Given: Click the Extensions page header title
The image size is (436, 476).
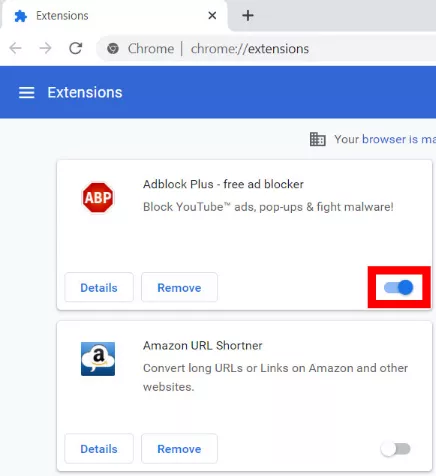Looking at the screenshot, I should pyautogui.click(x=85, y=92).
